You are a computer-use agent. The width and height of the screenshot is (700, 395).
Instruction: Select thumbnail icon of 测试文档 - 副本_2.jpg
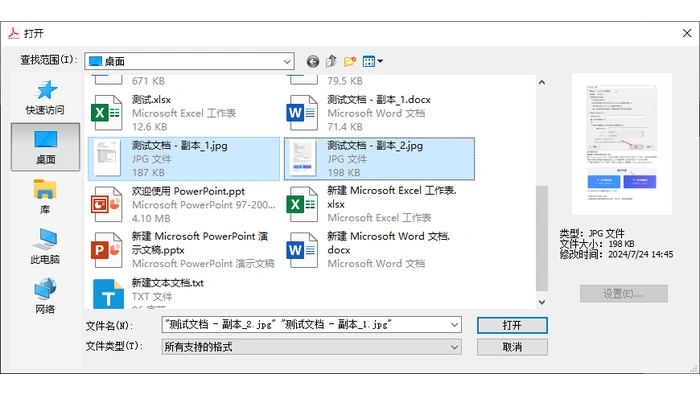(x=302, y=158)
